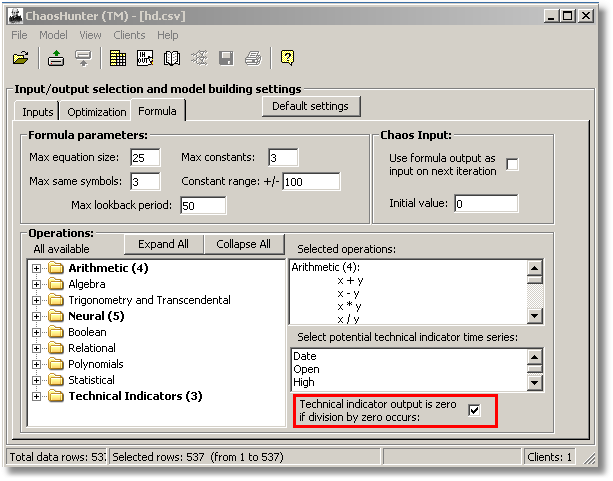
Task: Select the Boolean folder icon
Action: [56, 332]
